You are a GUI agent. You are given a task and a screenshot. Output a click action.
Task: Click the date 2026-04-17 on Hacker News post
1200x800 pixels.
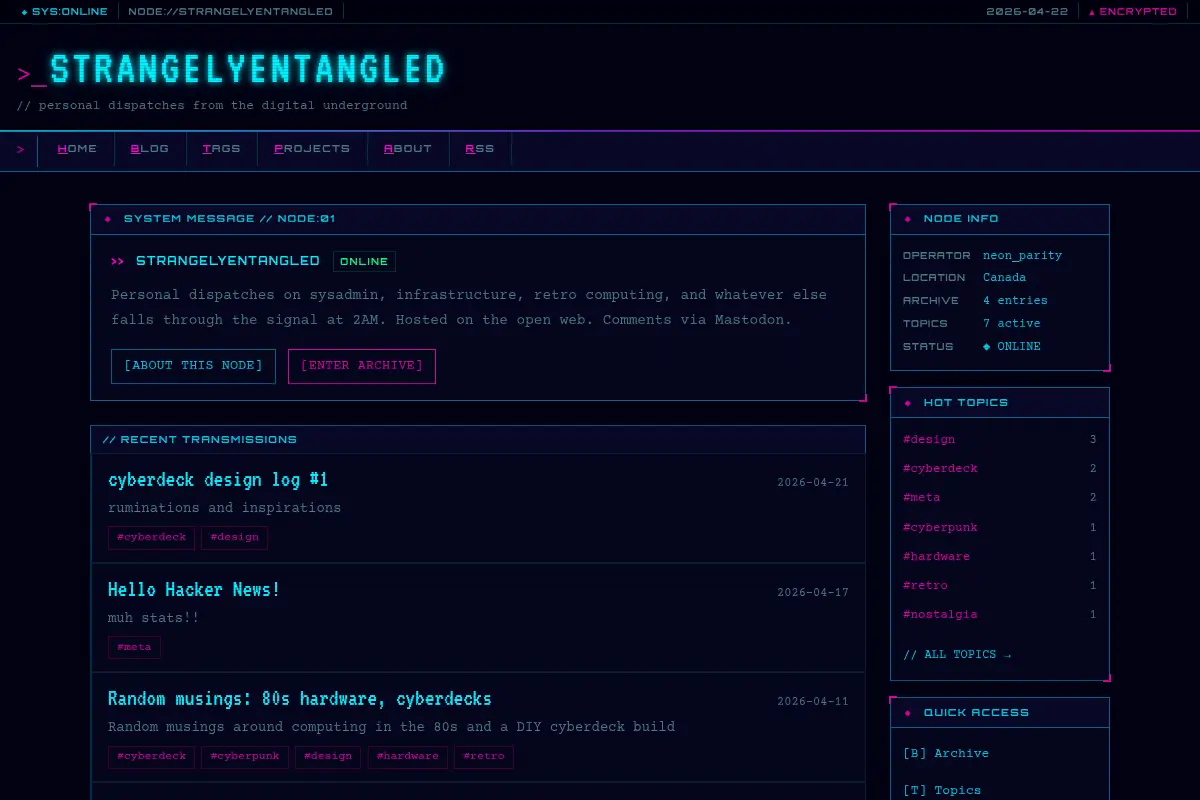pos(813,593)
